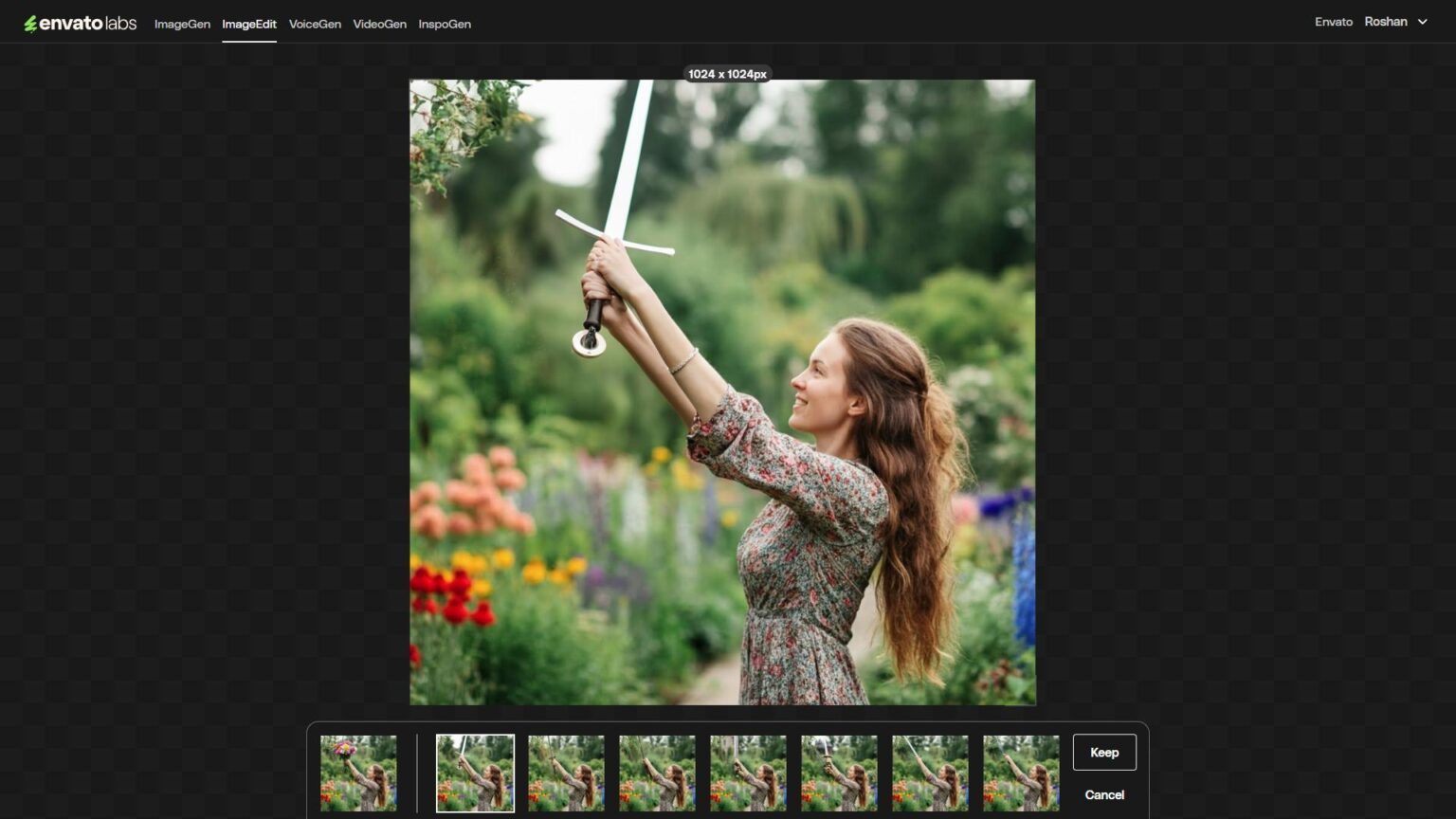Viewport: 1456px width, 819px height.
Task: Click the currently highlighted second thumbnail
Action: click(x=475, y=773)
